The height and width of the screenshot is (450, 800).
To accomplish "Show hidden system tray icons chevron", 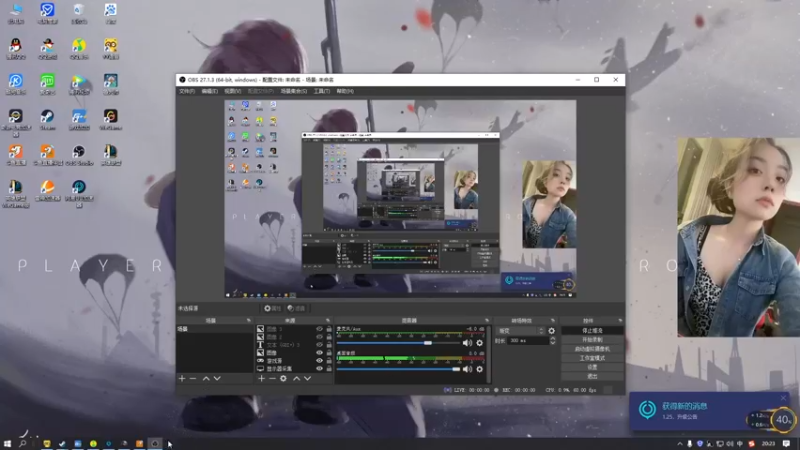I will tap(680, 443).
